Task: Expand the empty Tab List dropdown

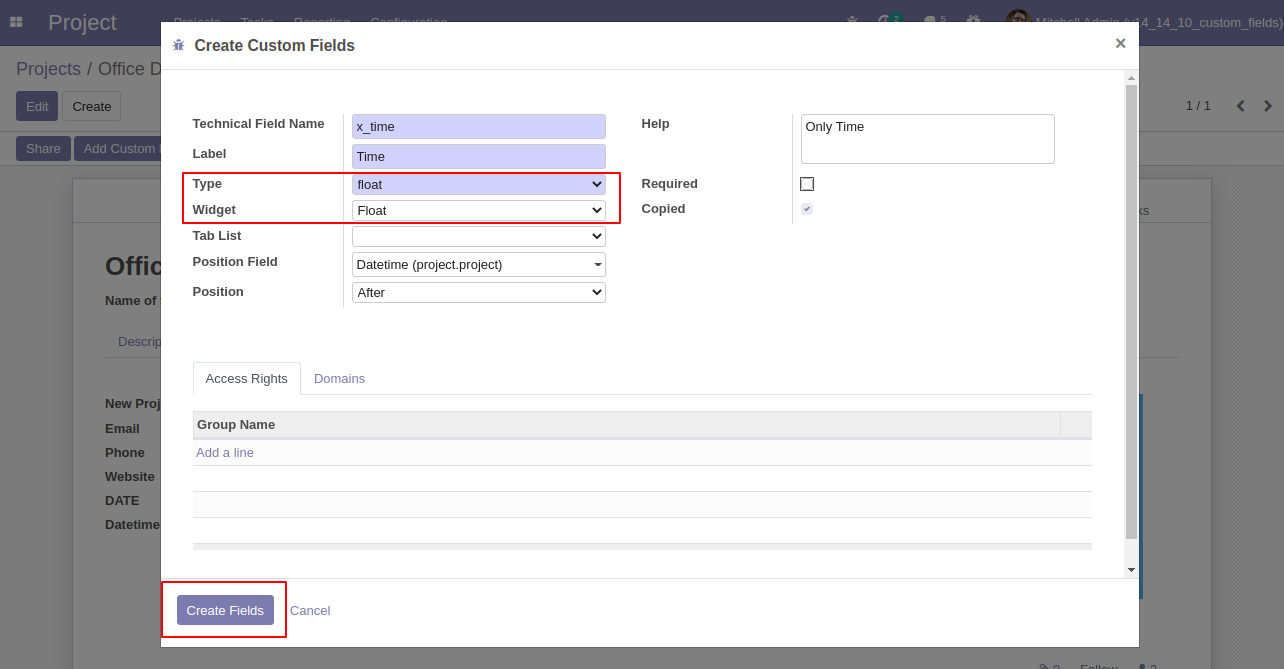Action: click(479, 236)
